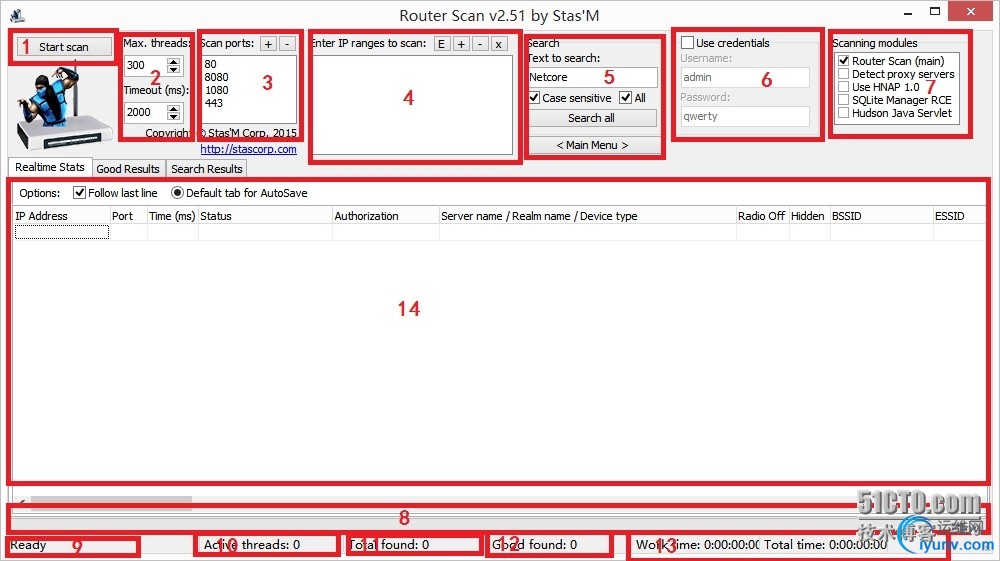Sort by IP Address column header
1000x561 pixels.
click(61, 216)
